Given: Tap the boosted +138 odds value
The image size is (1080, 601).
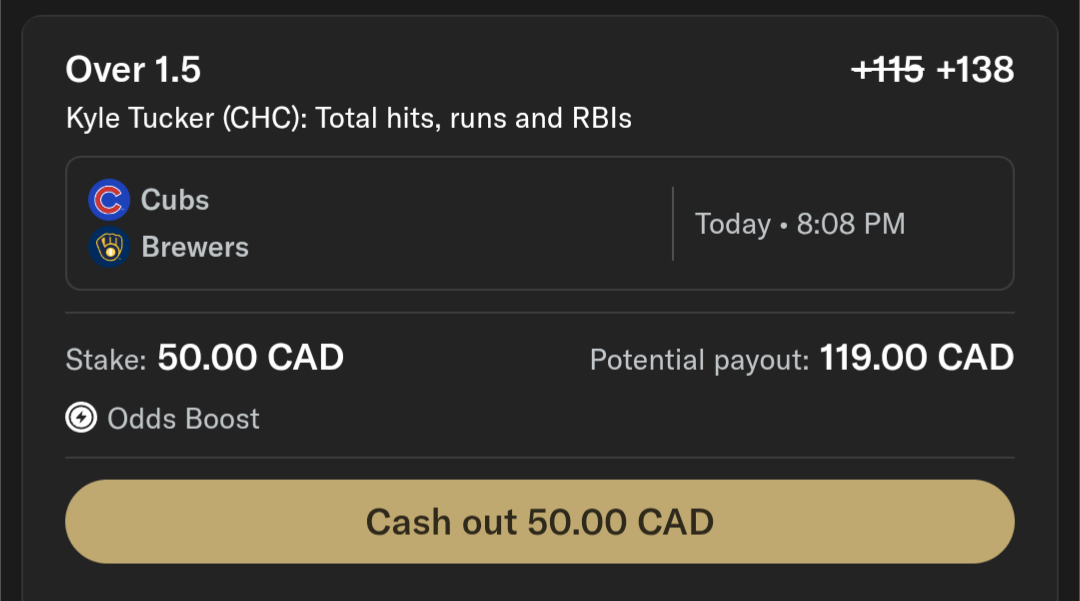Looking at the screenshot, I should pos(975,70).
